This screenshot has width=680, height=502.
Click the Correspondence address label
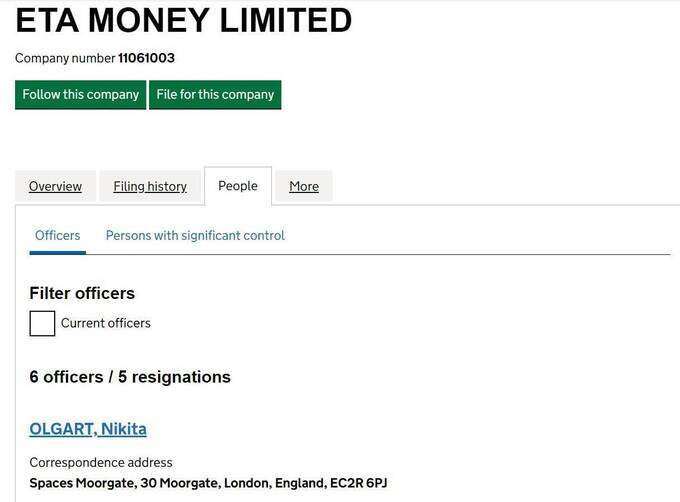pyautogui.click(x=101, y=463)
